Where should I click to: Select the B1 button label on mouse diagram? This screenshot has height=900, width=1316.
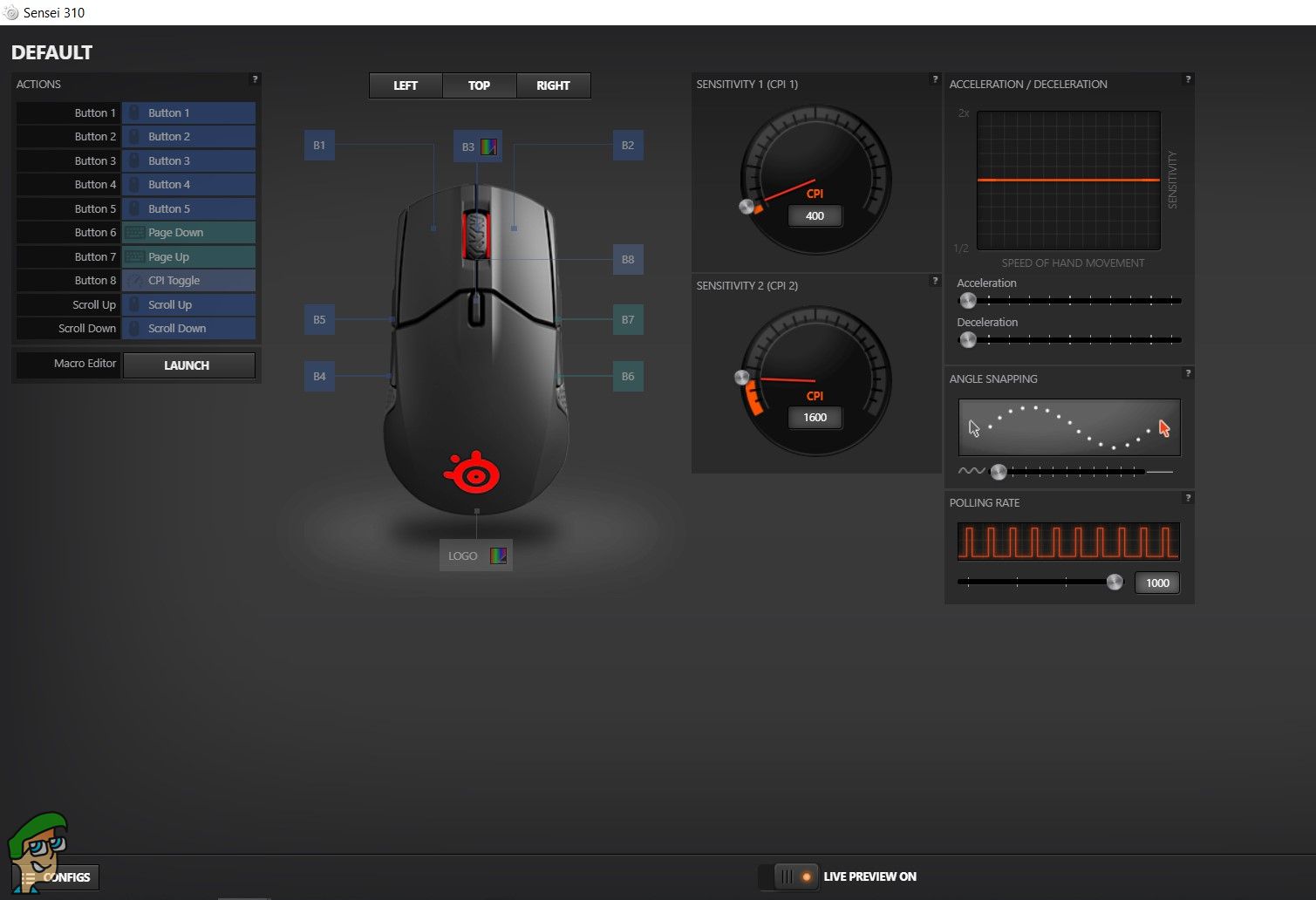tap(319, 146)
